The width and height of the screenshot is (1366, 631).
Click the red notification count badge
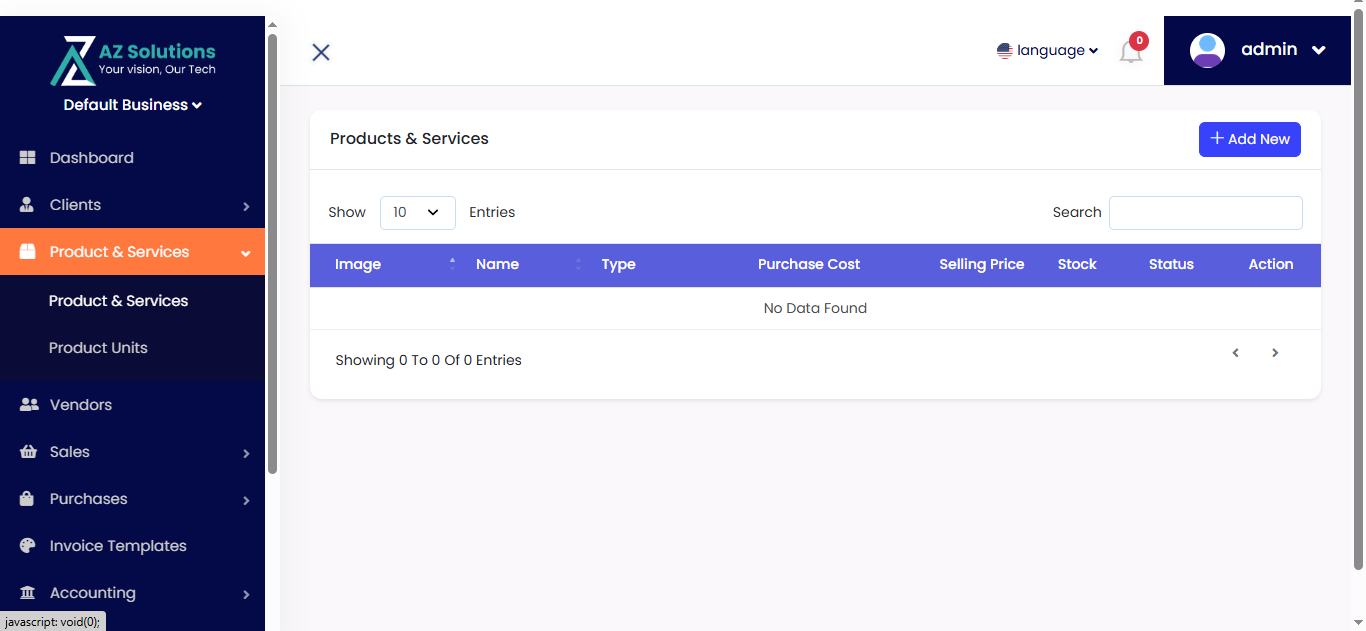point(1139,41)
